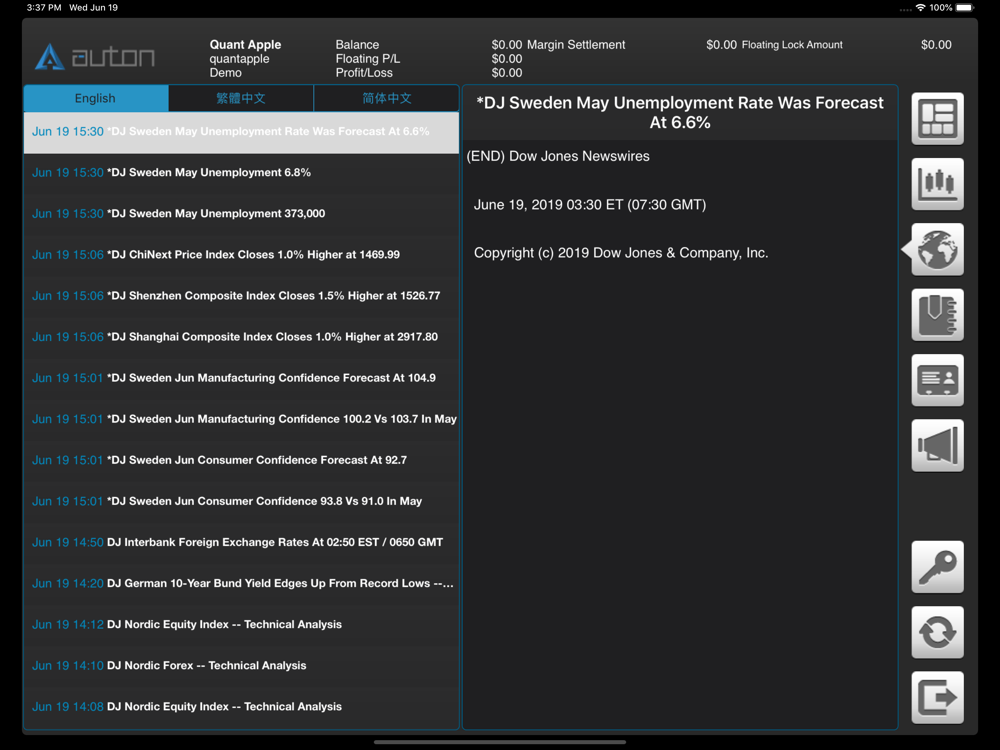1000x750 pixels.
Task: Click the logout exit arrow icon
Action: click(x=937, y=698)
